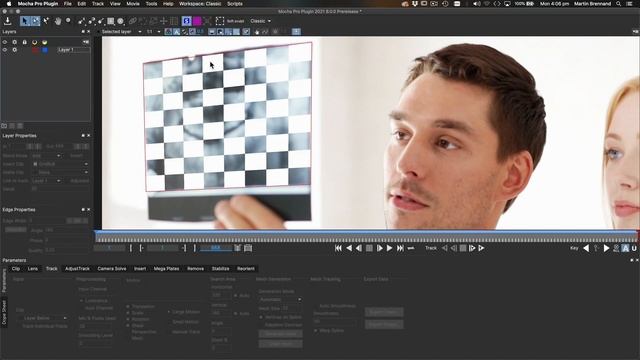Select the Pan hand tool
The image size is (640, 360).
coord(58,21)
